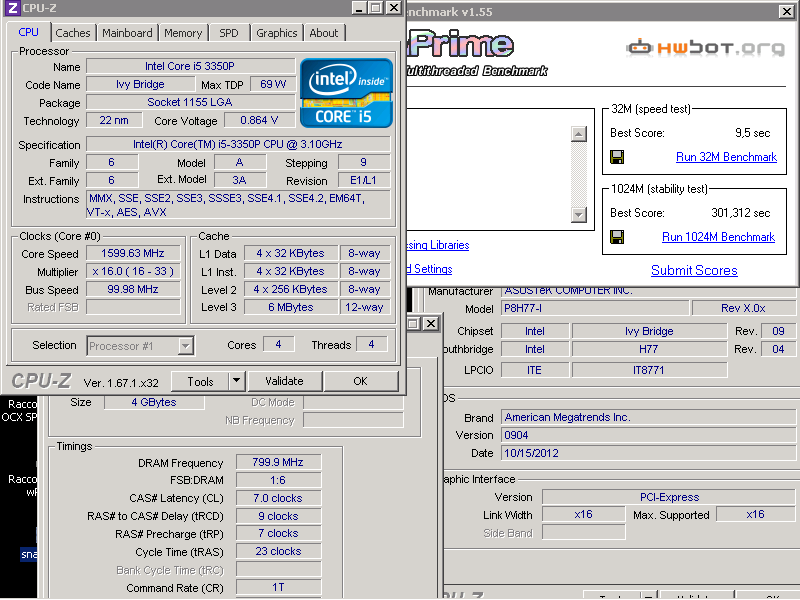Open the About tab
The width and height of the screenshot is (800, 600).
coord(324,33)
